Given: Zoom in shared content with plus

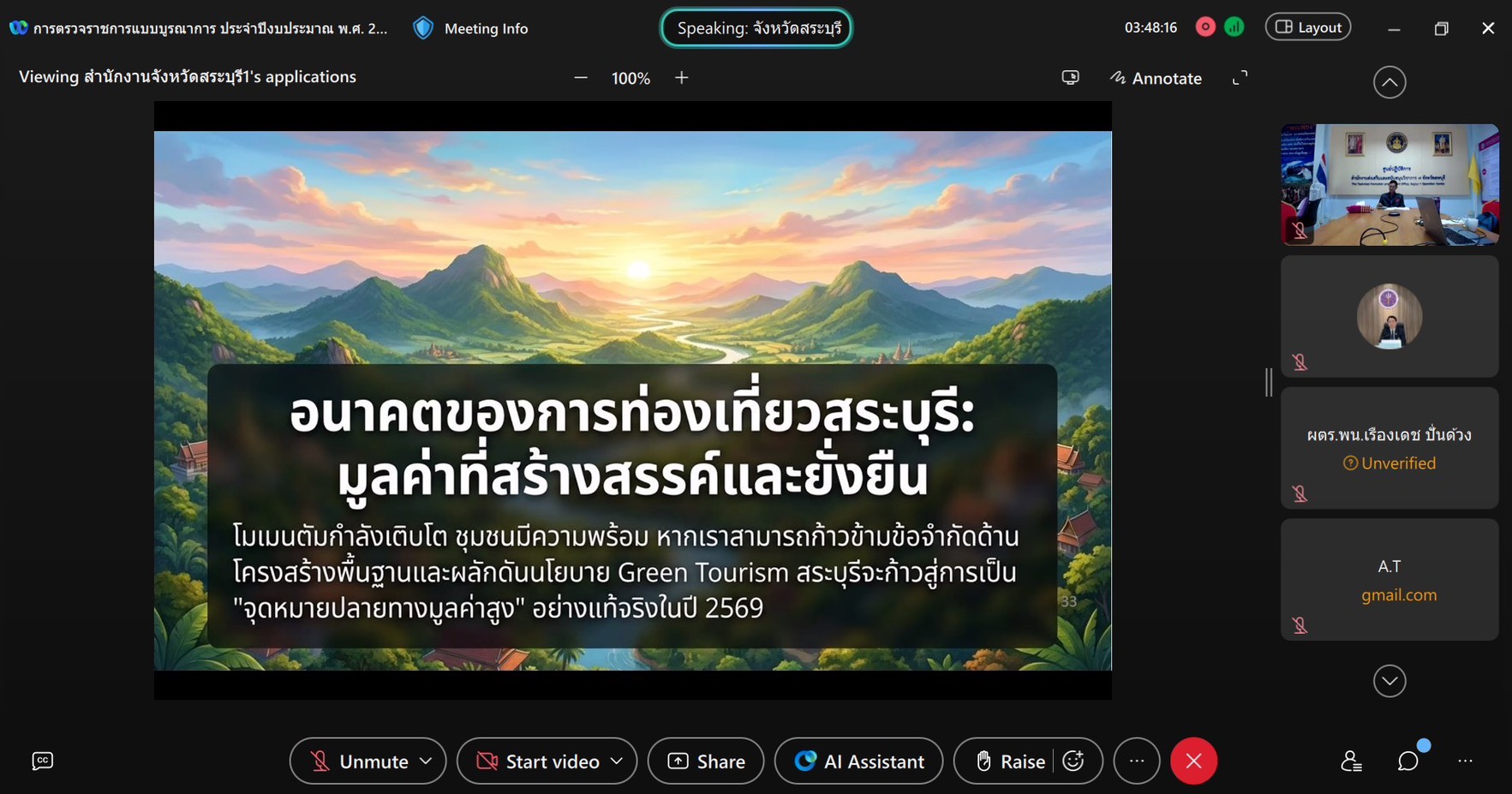Looking at the screenshot, I should pyautogui.click(x=682, y=78).
